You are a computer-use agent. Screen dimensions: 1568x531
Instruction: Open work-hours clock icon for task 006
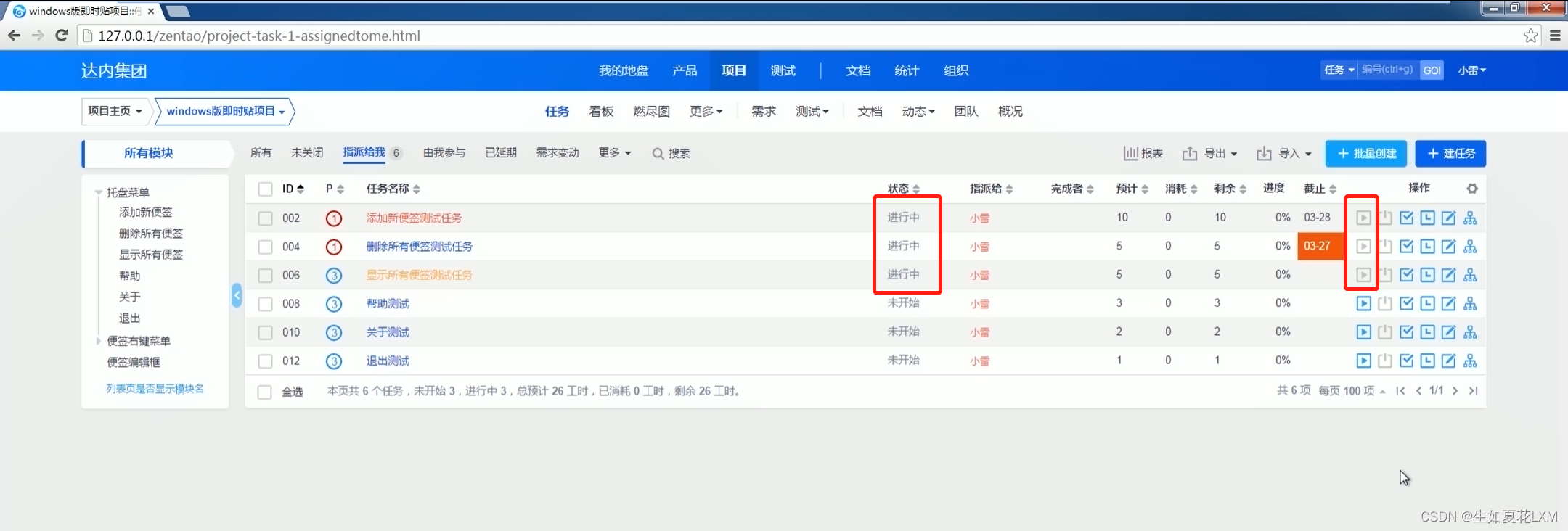pyautogui.click(x=1427, y=275)
